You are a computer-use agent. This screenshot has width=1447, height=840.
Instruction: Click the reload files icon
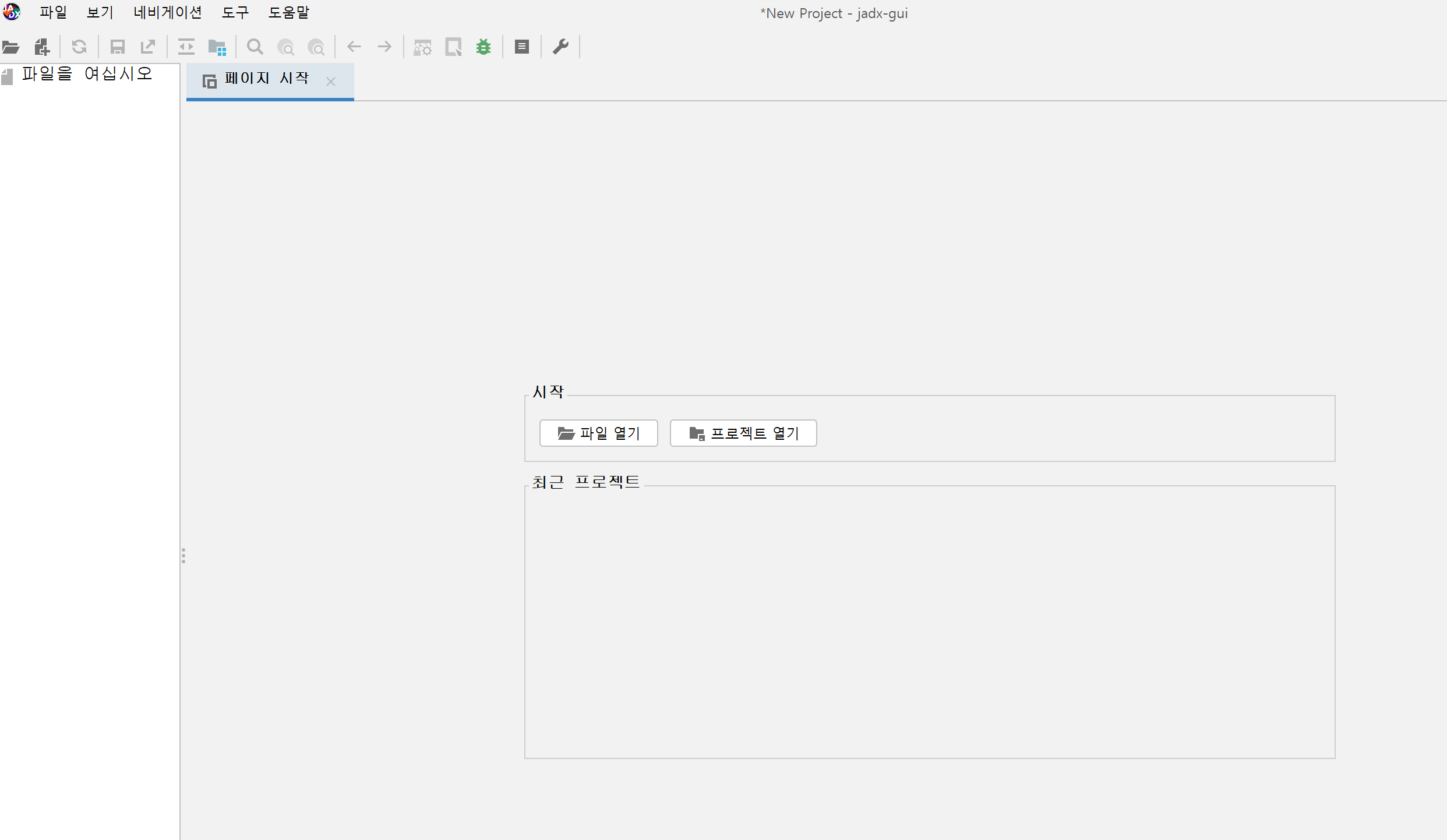tap(79, 47)
